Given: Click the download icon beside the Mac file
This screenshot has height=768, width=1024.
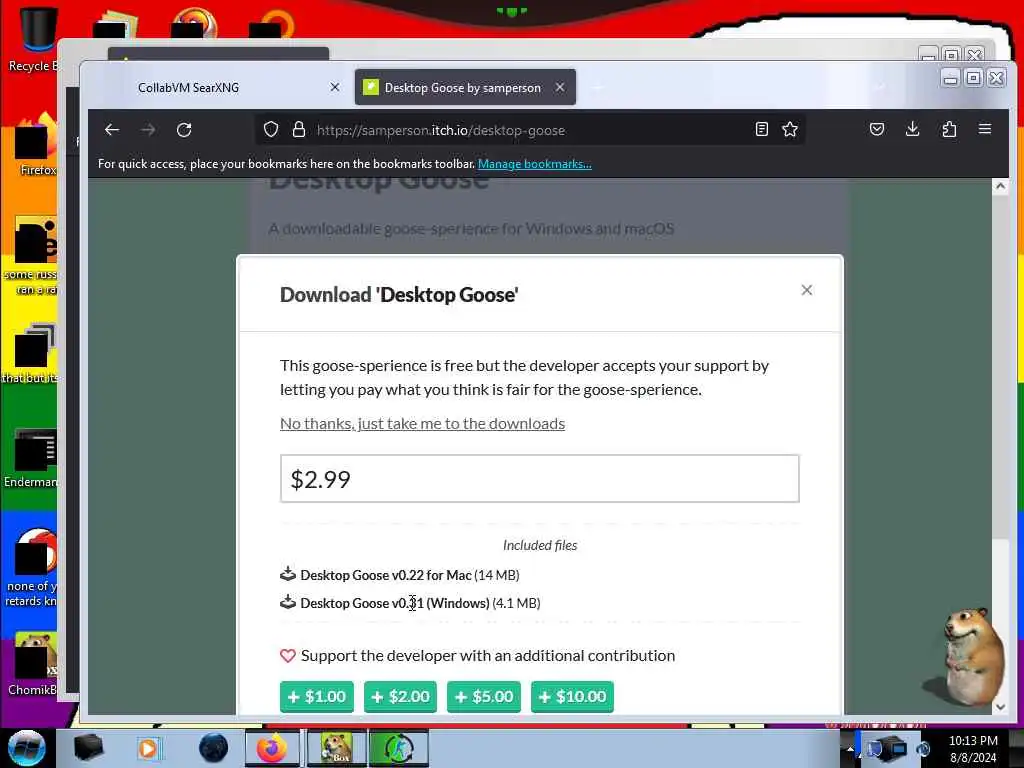Looking at the screenshot, I should point(288,575).
